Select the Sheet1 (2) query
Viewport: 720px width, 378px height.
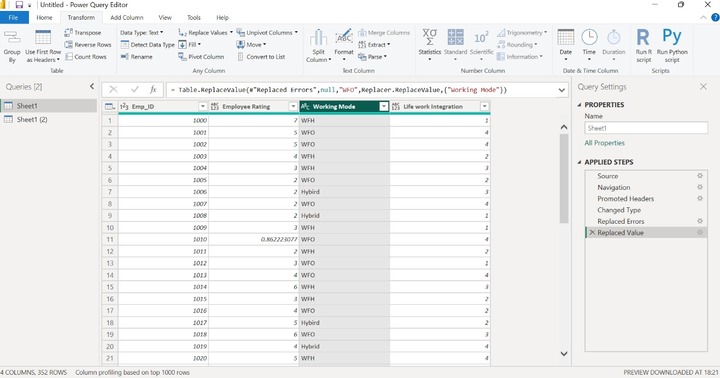49,119
